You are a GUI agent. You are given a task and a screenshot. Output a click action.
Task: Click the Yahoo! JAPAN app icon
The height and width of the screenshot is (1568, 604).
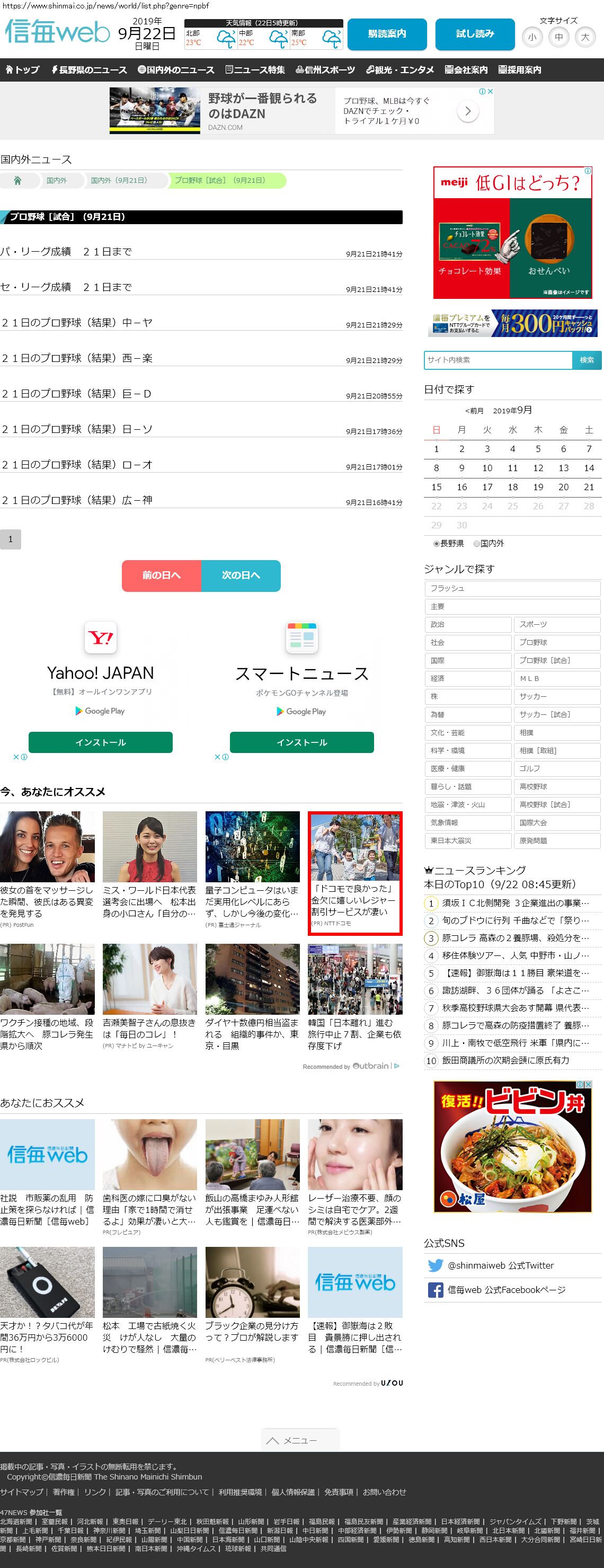[101, 637]
